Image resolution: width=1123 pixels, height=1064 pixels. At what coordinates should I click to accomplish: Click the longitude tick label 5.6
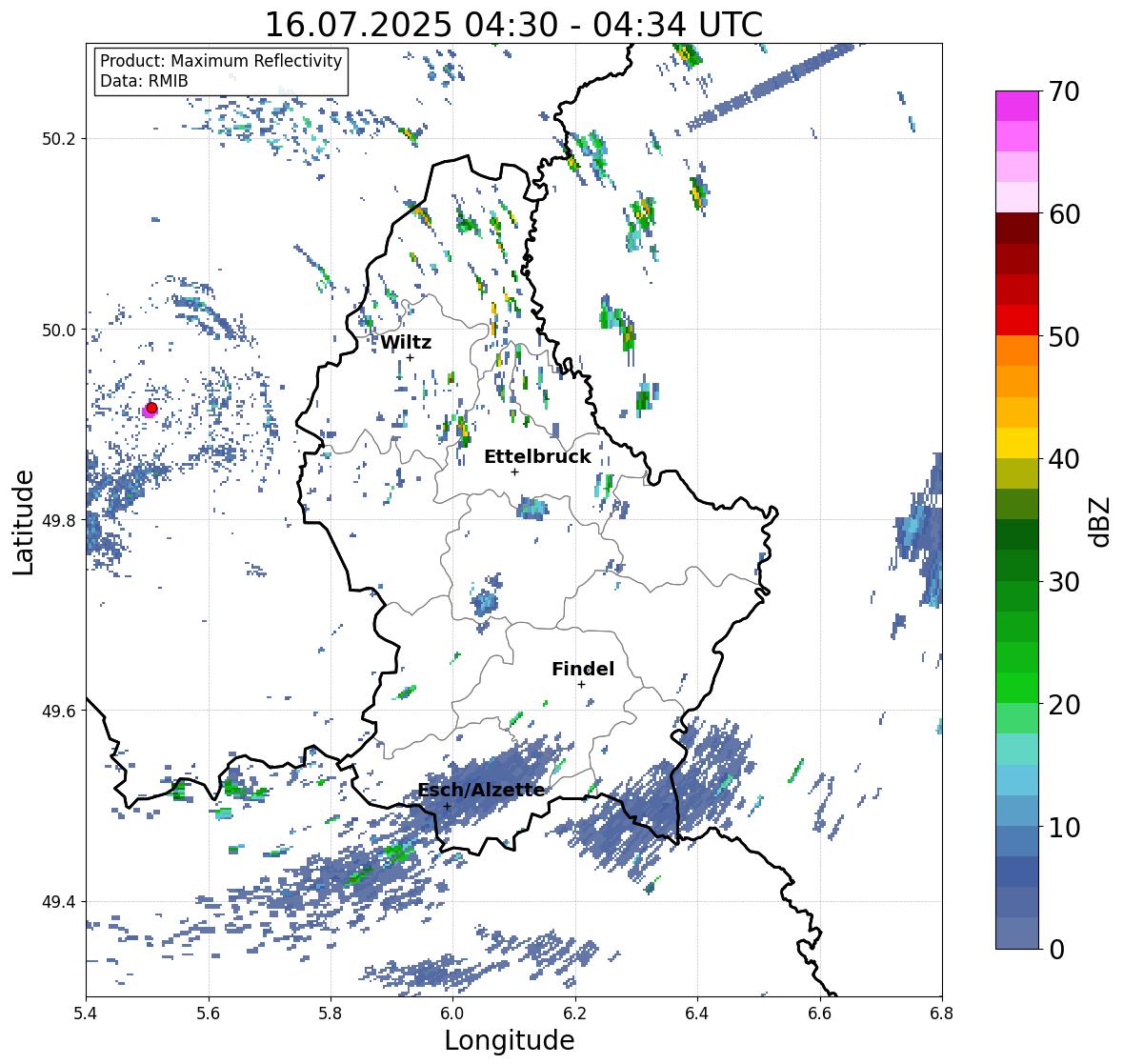(x=209, y=1014)
